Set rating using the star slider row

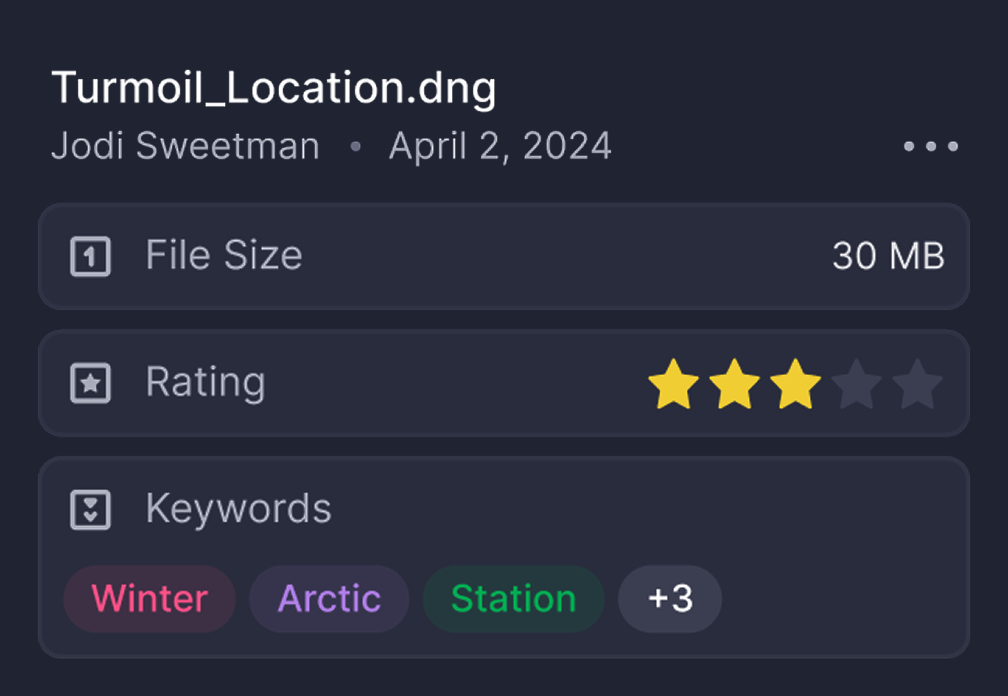[797, 383]
